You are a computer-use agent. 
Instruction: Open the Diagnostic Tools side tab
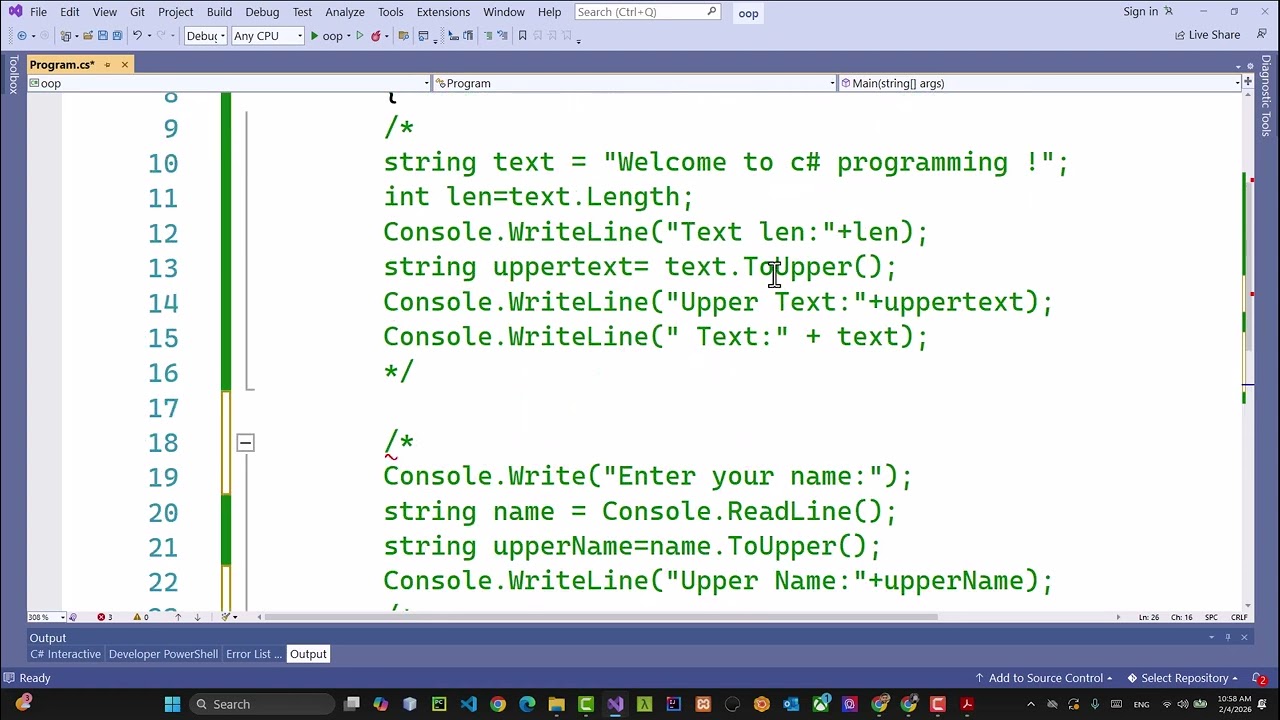click(1266, 95)
